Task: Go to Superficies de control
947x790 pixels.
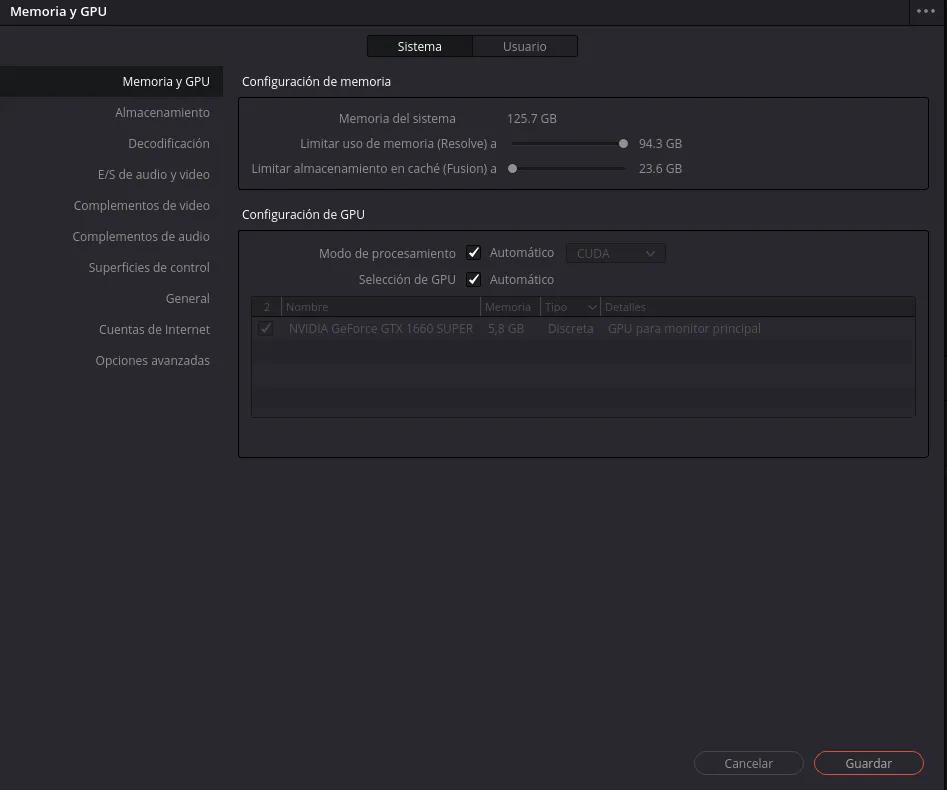Action: 149,268
